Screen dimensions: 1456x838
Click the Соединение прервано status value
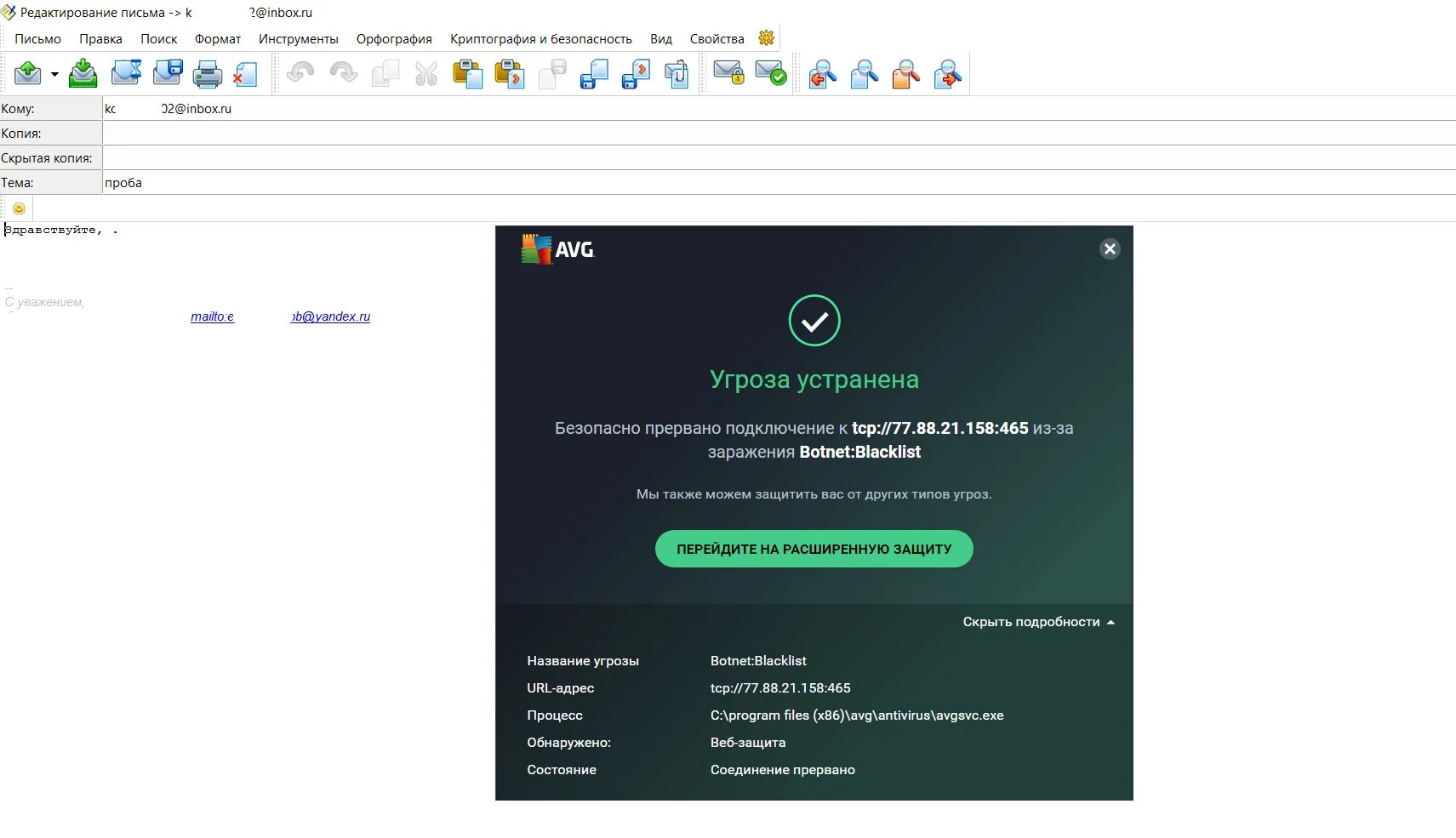point(783,770)
